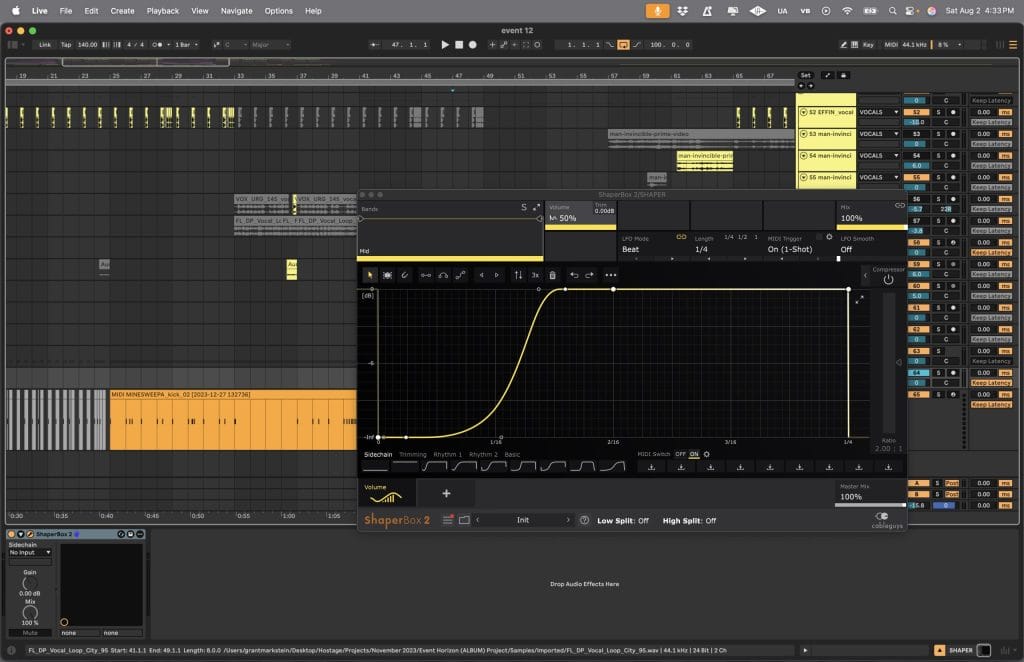Image resolution: width=1024 pixels, height=662 pixels.
Task: Click the undo arrow in ShaperBox
Action: coord(574,275)
